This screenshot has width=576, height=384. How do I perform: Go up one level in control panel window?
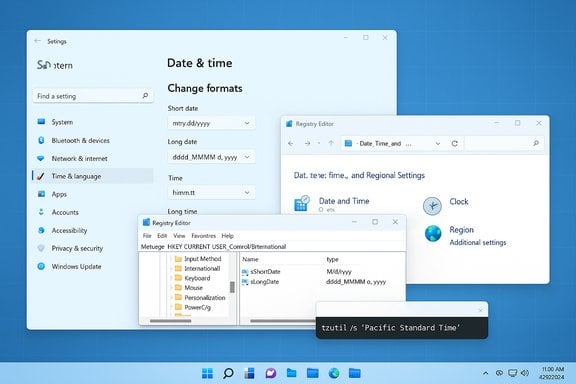click(331, 143)
